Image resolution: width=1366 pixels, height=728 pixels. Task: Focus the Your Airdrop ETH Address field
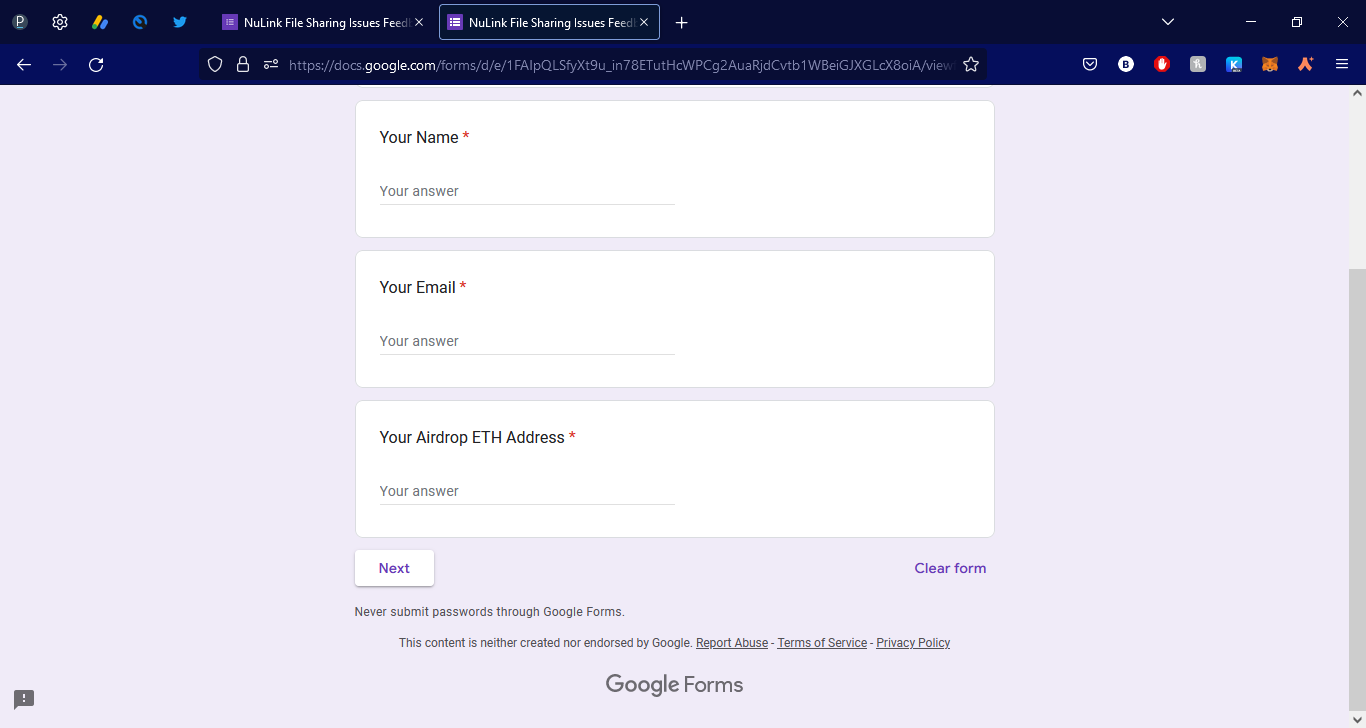[x=526, y=491]
